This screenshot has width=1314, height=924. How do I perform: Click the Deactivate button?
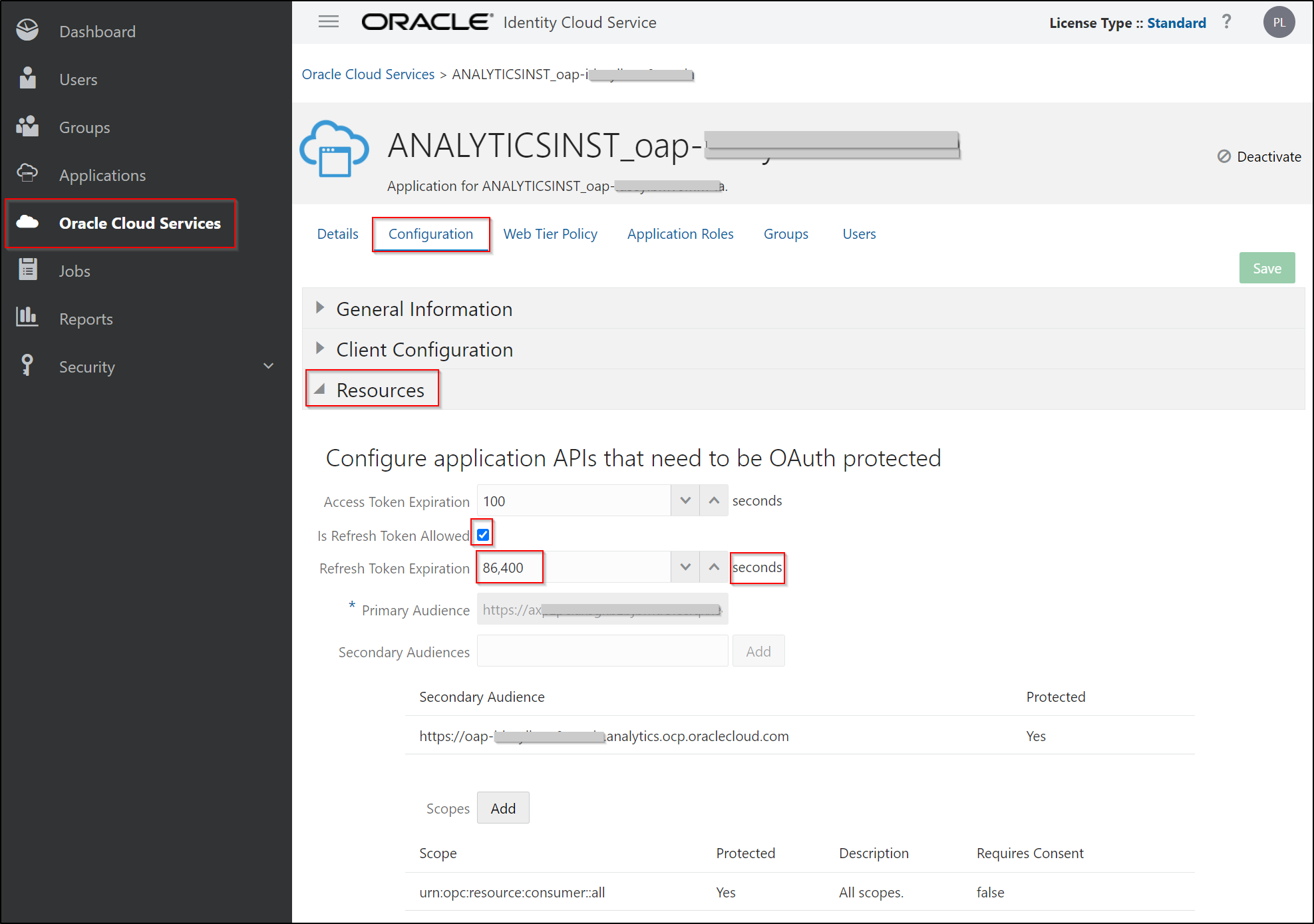[1259, 157]
